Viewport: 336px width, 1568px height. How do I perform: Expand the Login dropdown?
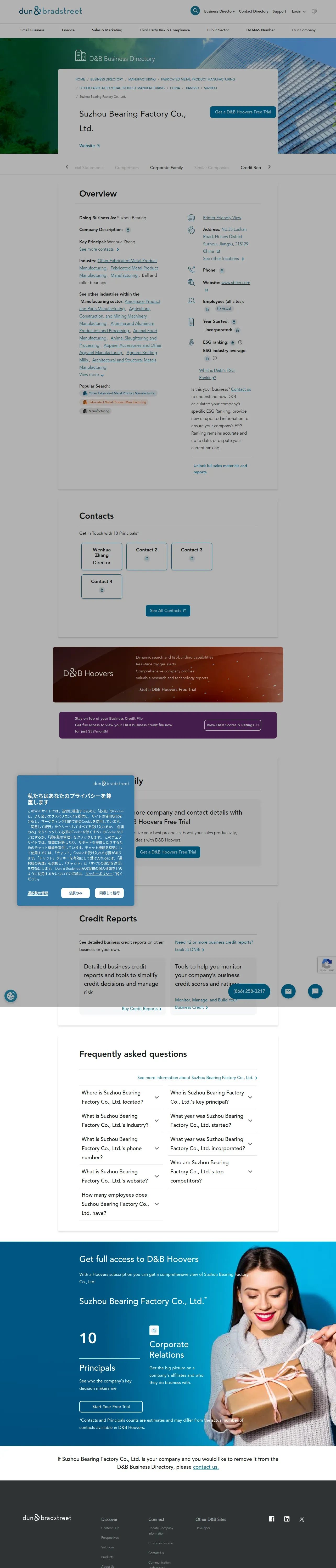(299, 11)
